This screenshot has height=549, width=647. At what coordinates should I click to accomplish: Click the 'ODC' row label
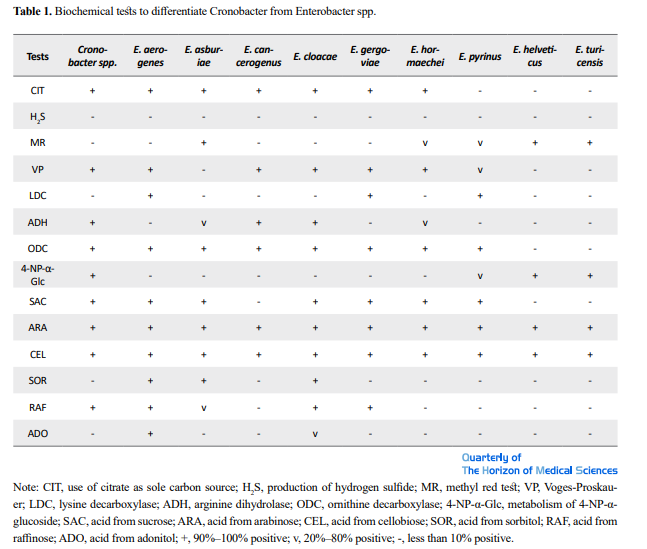[38, 249]
